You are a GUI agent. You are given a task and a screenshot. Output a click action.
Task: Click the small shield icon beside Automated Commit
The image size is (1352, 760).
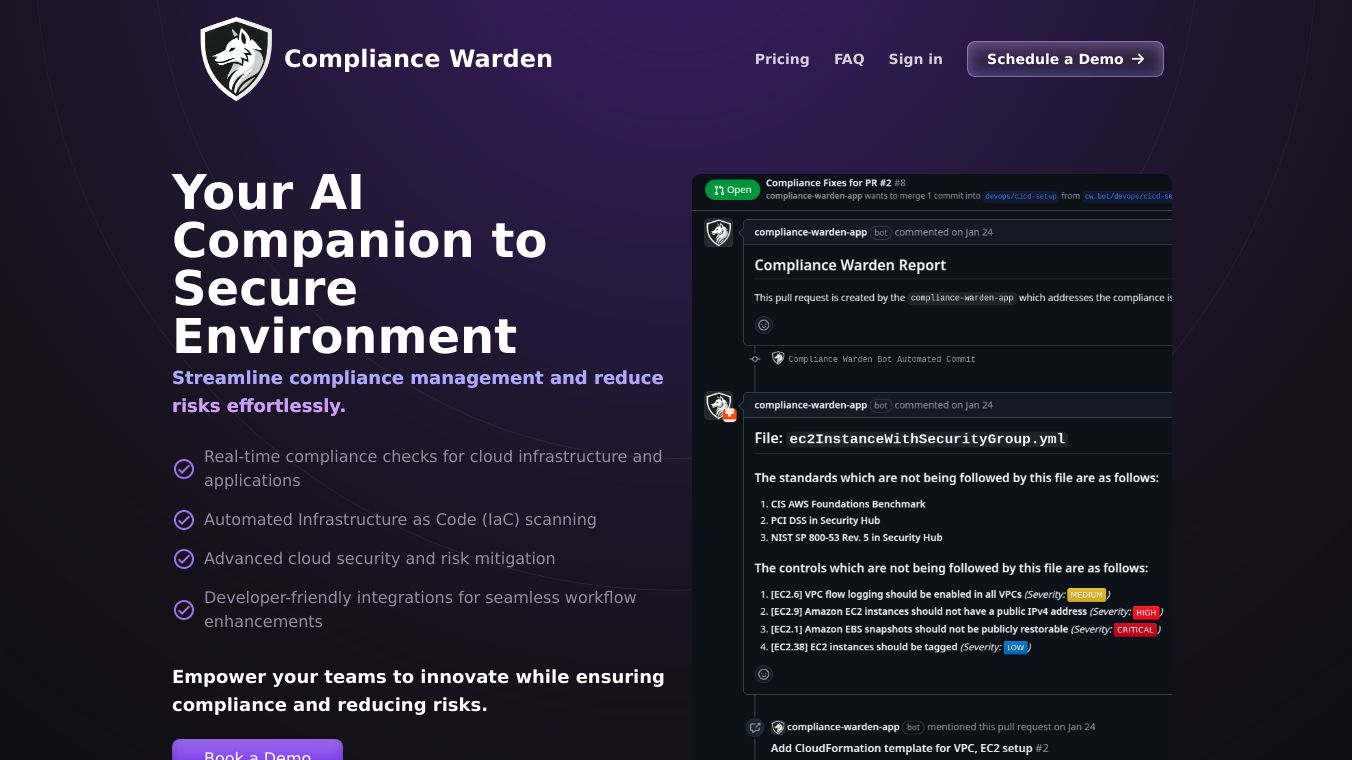778,358
